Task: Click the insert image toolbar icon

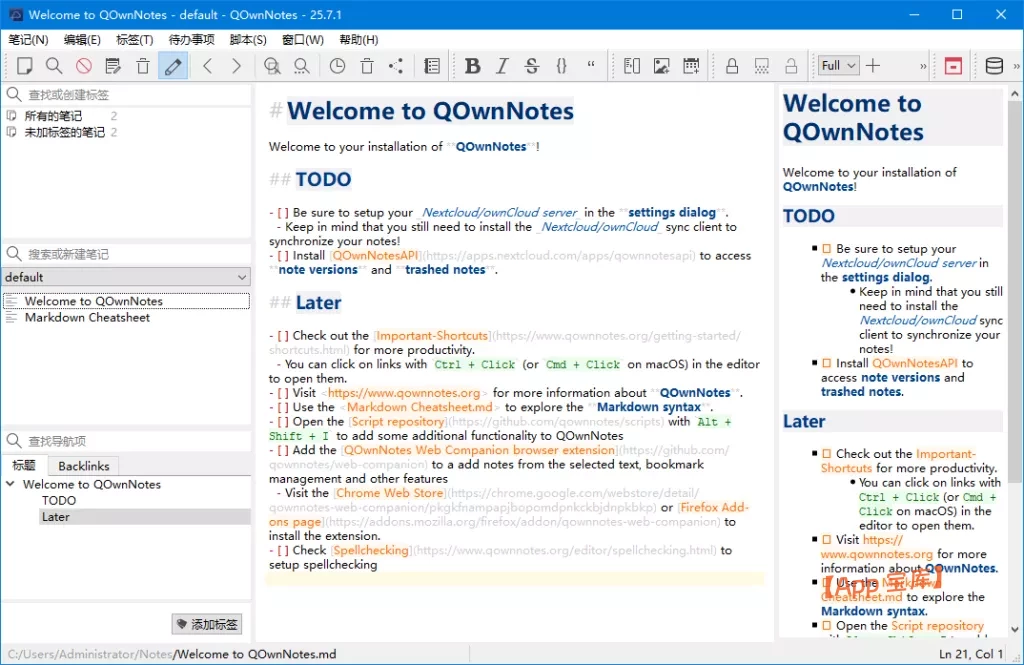Action: pos(661,66)
